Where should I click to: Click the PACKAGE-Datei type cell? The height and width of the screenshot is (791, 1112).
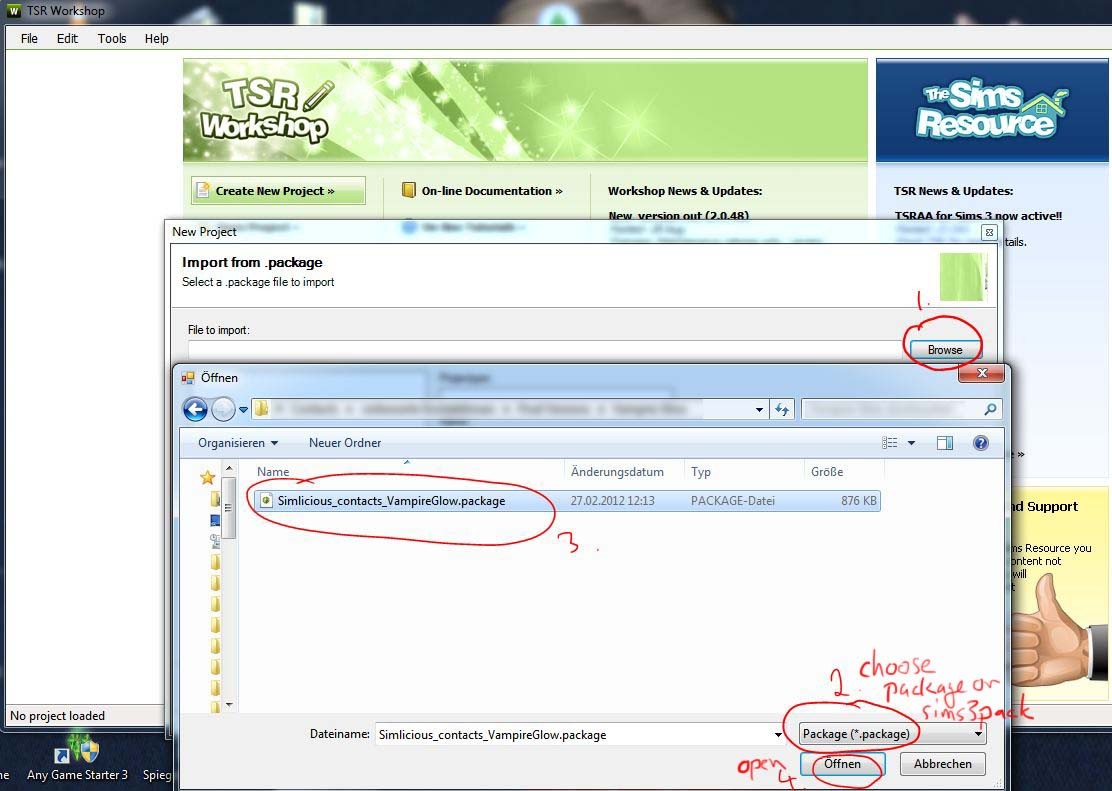click(733, 501)
